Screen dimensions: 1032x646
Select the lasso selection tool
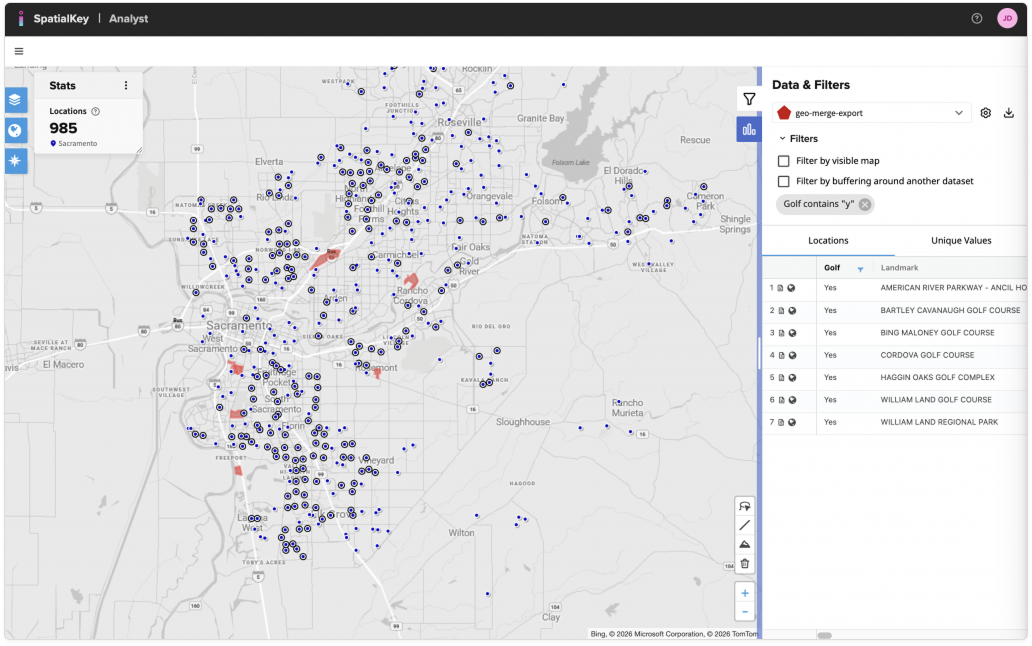745,506
